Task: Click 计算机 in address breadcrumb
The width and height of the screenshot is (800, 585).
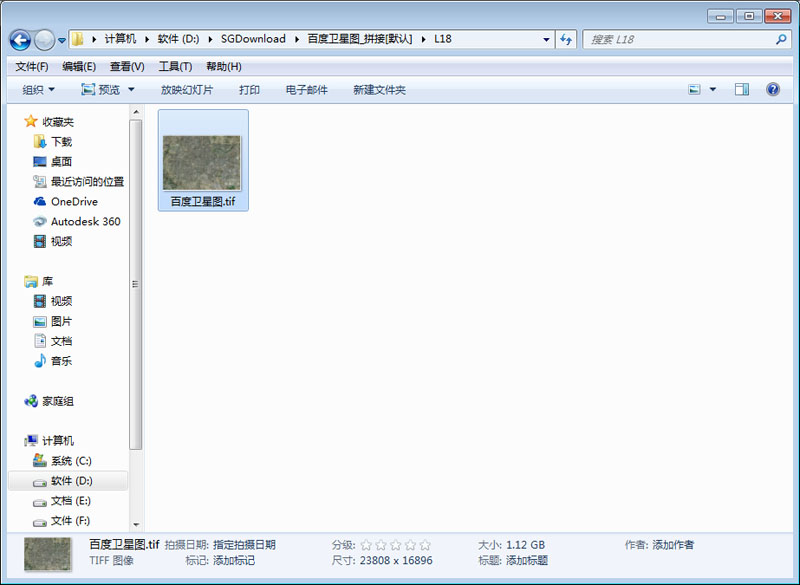Action: 120,39
